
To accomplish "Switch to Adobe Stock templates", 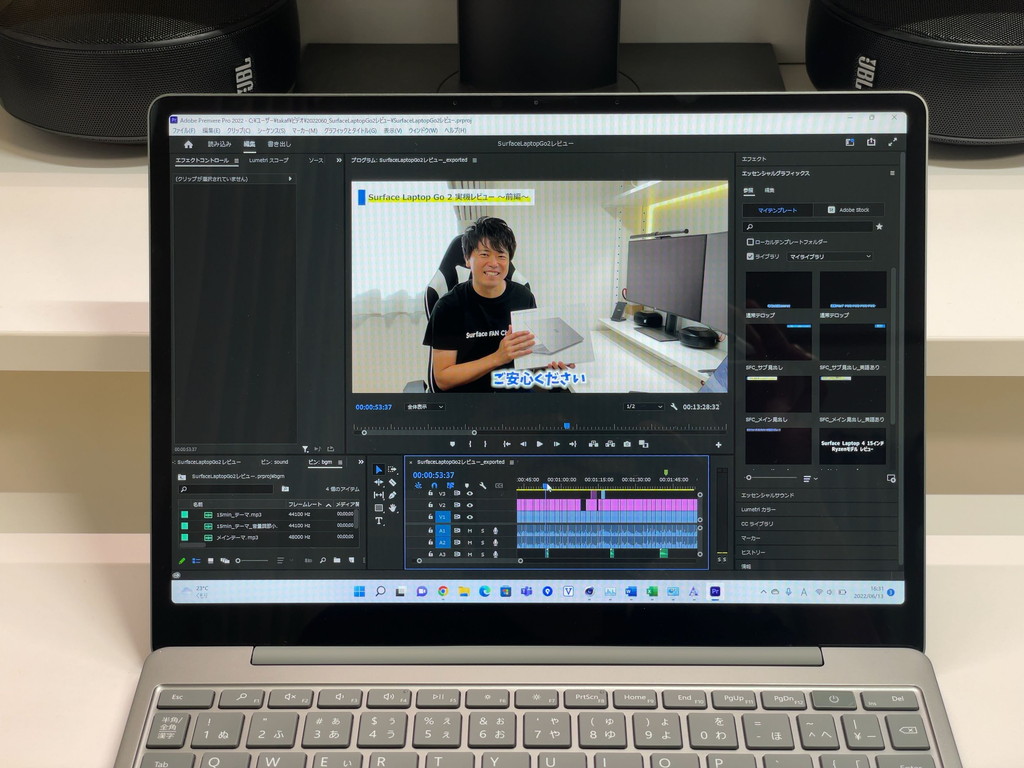I will point(848,210).
